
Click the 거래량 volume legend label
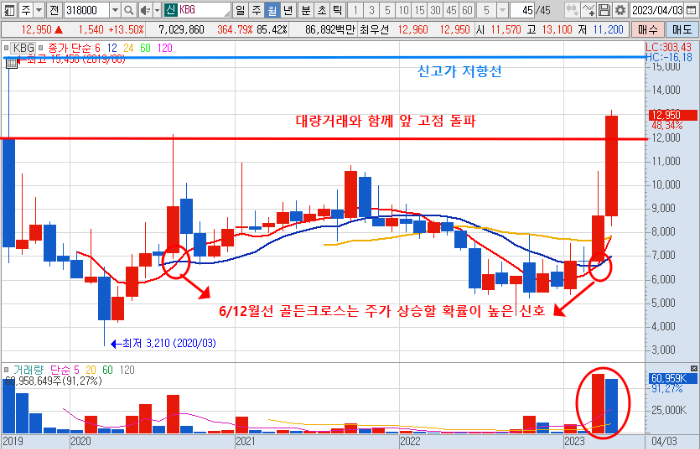(29, 370)
